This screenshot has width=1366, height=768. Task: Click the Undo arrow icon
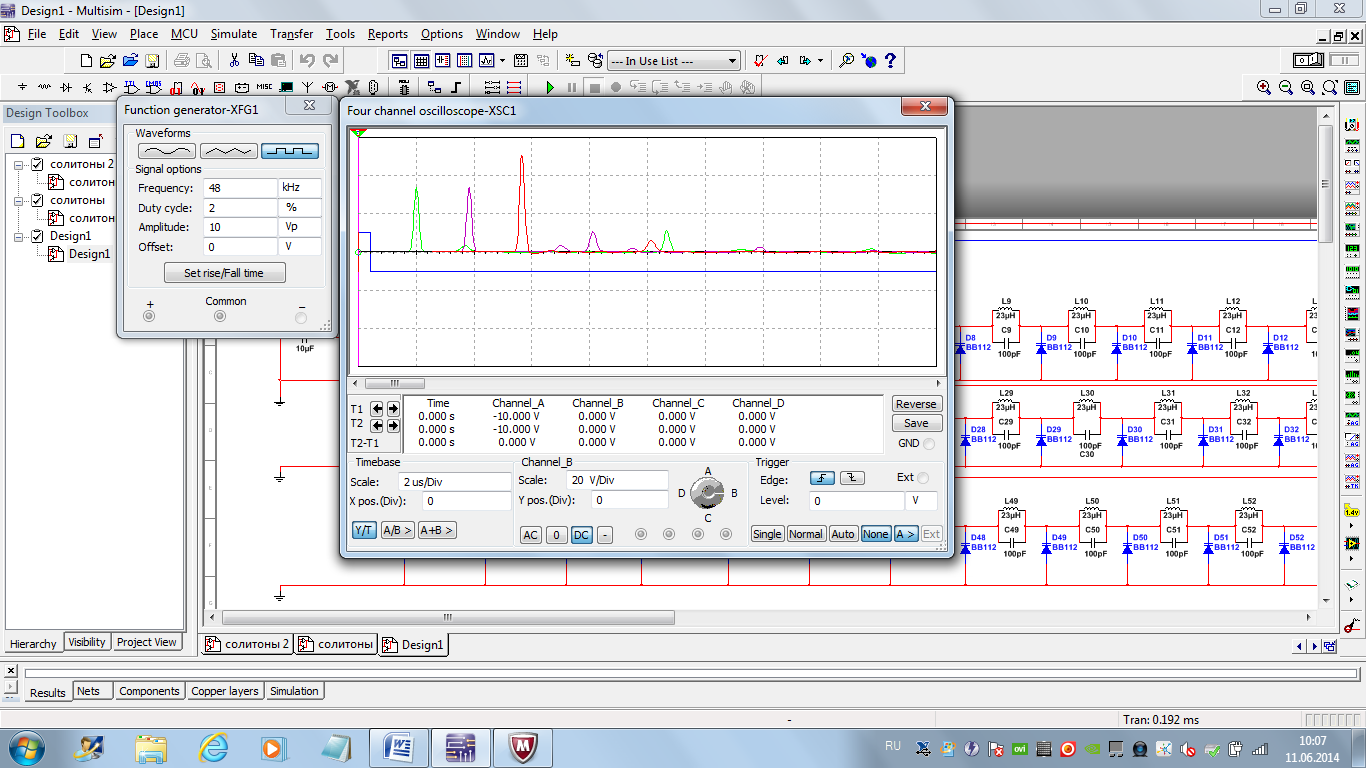pyautogui.click(x=306, y=61)
